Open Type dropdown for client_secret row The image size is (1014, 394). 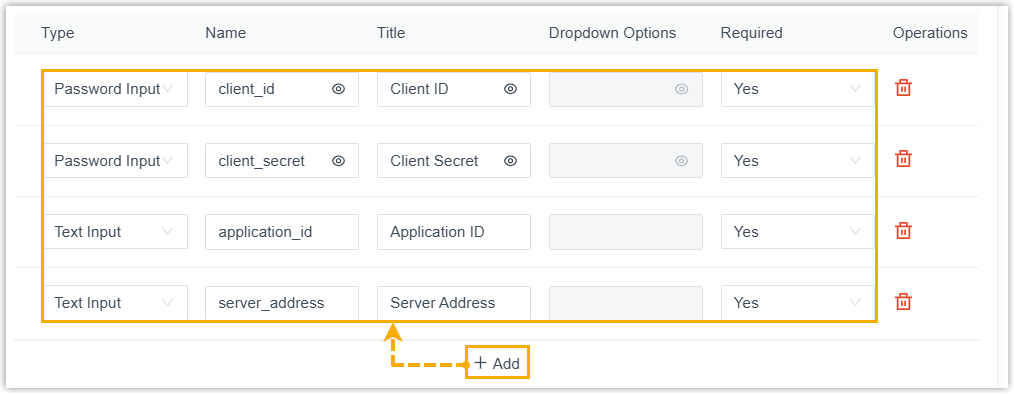[115, 160]
